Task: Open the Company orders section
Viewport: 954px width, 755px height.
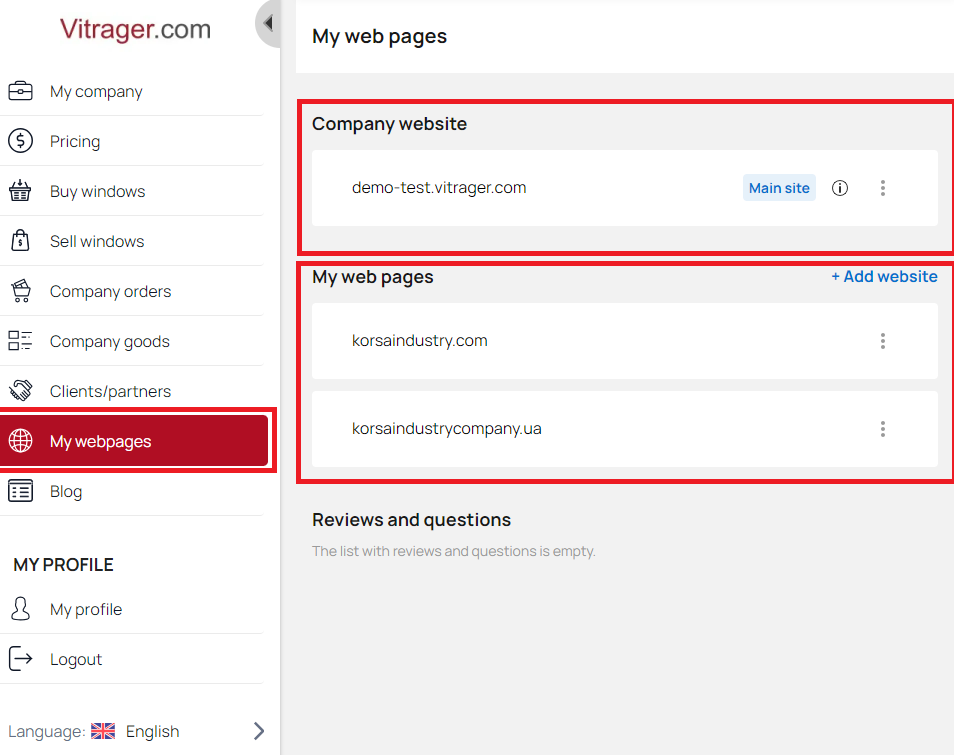Action: 110,291
